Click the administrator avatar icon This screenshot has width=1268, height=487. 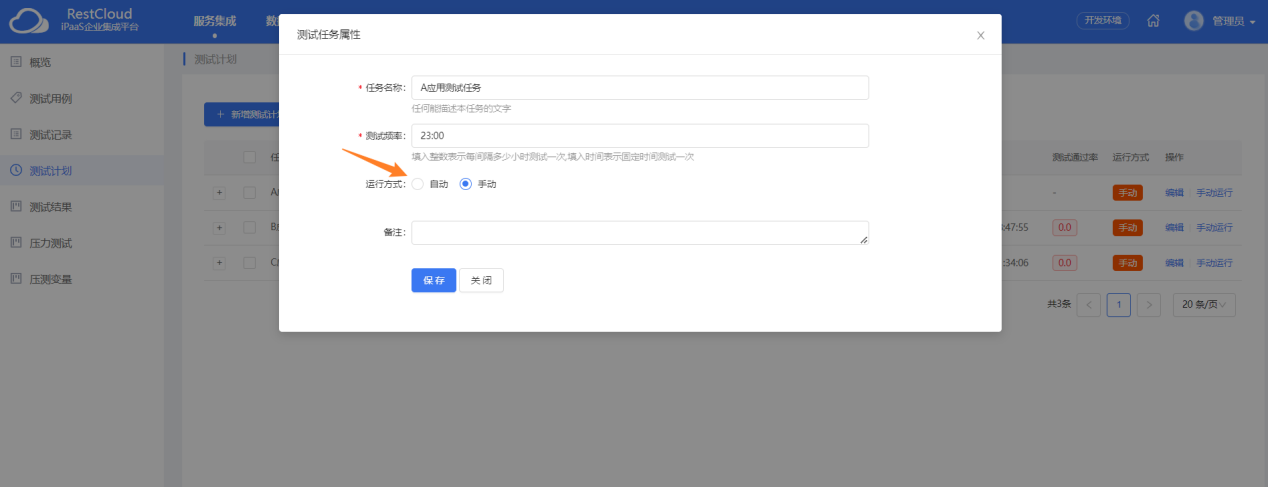(1194, 20)
